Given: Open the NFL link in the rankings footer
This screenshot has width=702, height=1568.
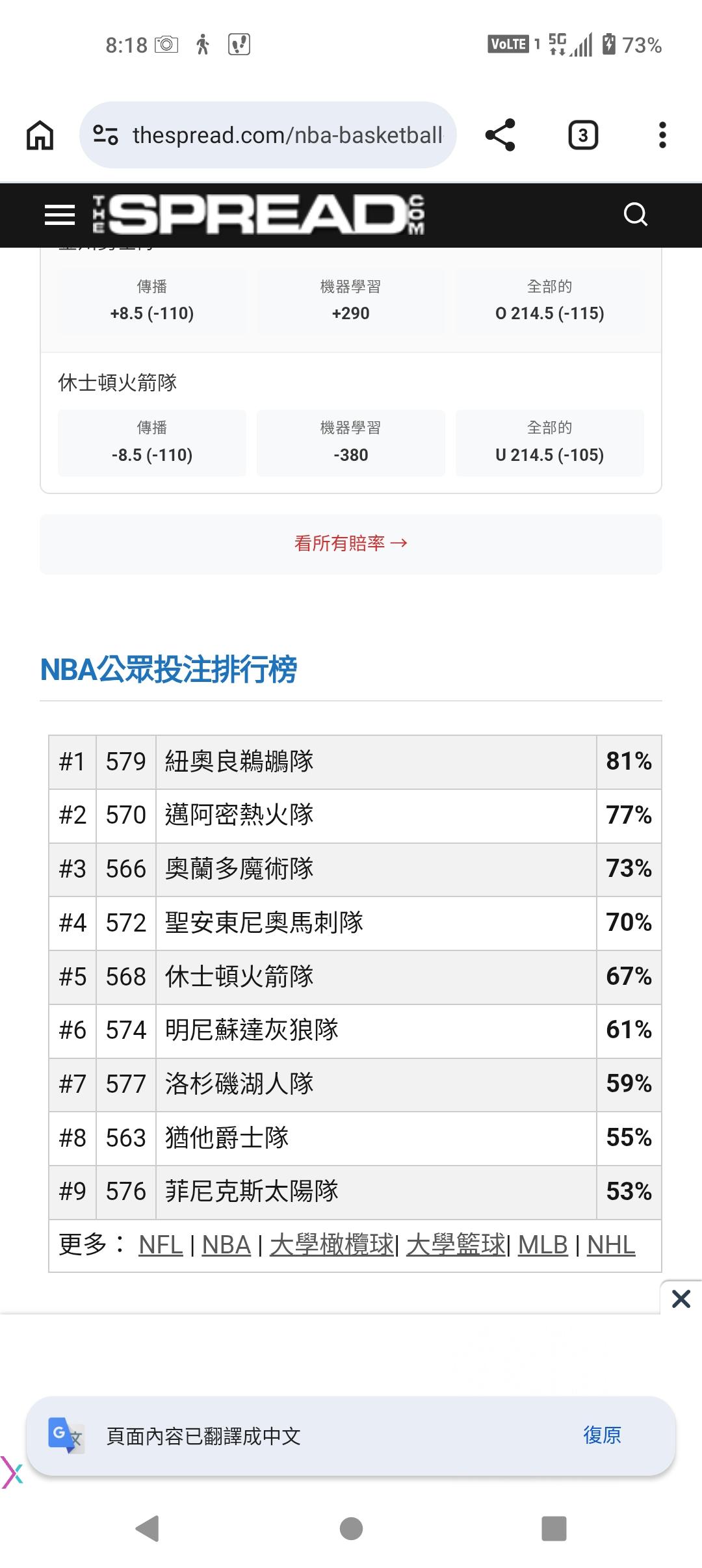Looking at the screenshot, I should click(x=161, y=1245).
